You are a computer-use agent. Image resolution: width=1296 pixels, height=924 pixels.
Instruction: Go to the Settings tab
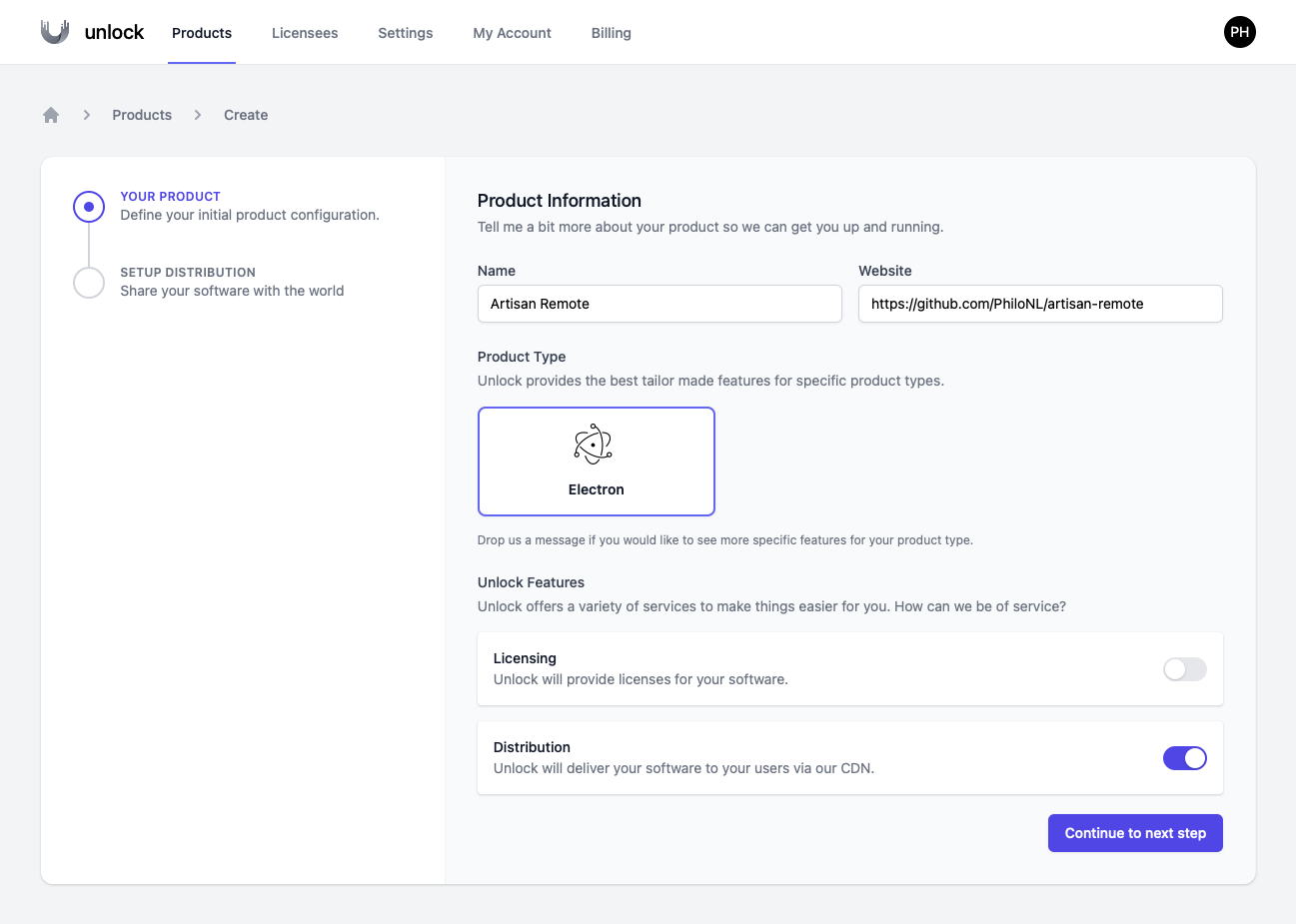(406, 33)
